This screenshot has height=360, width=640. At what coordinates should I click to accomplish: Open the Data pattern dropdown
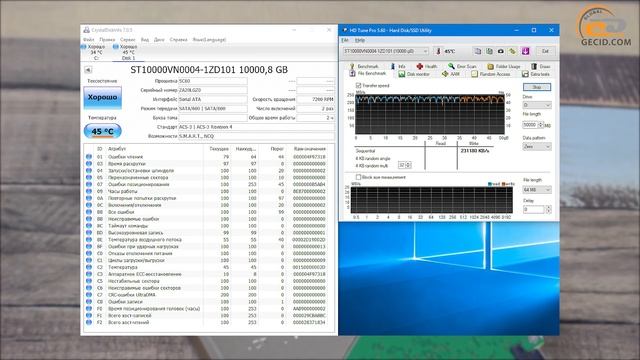pyautogui.click(x=537, y=147)
